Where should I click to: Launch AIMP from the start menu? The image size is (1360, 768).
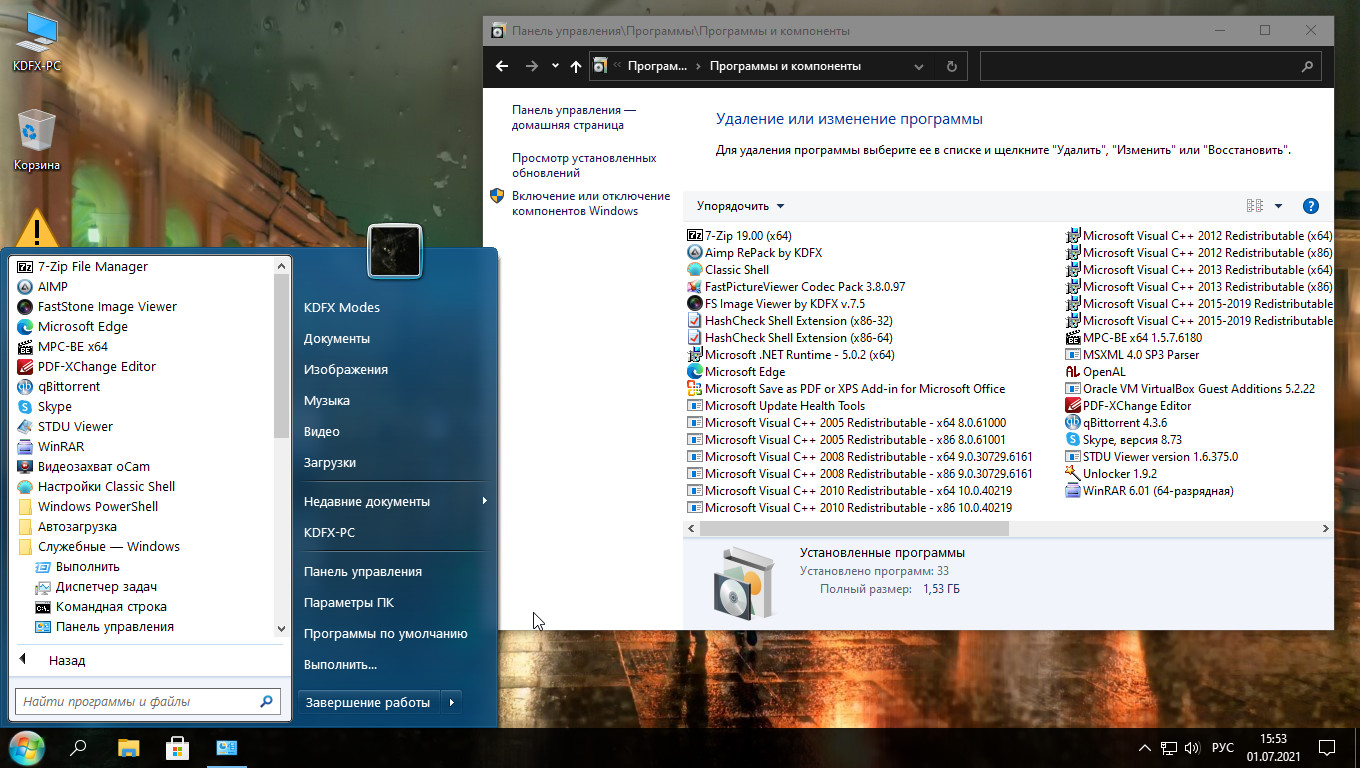[52, 287]
